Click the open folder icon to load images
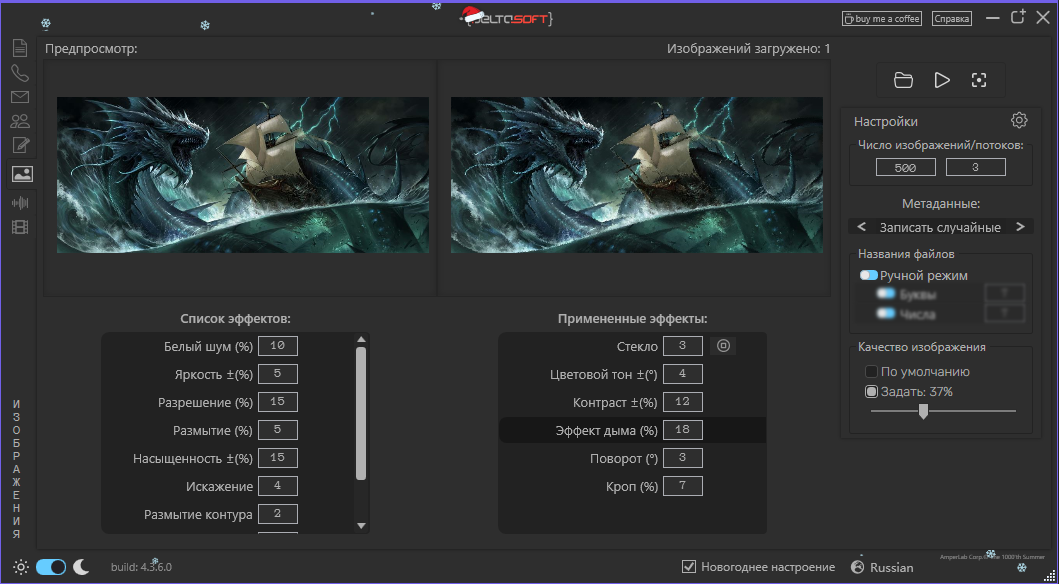This screenshot has height=584, width=1059. click(x=903, y=80)
